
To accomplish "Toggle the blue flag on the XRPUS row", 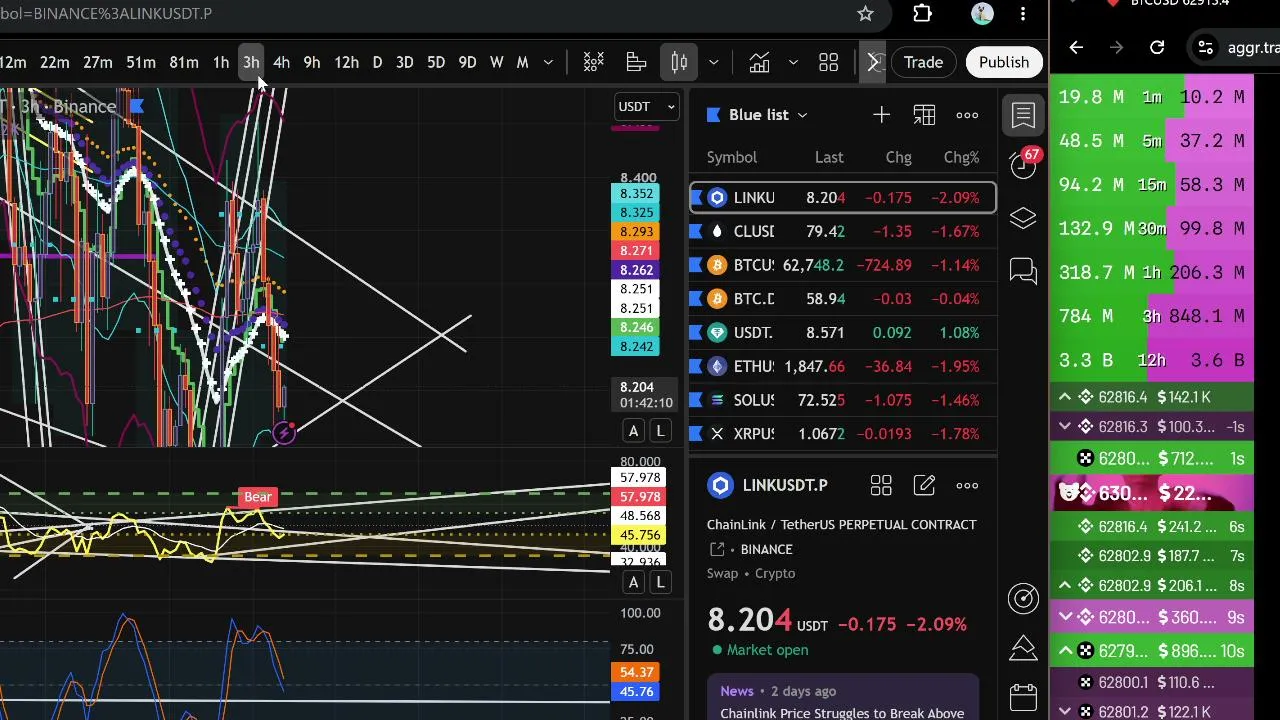I will (x=697, y=434).
